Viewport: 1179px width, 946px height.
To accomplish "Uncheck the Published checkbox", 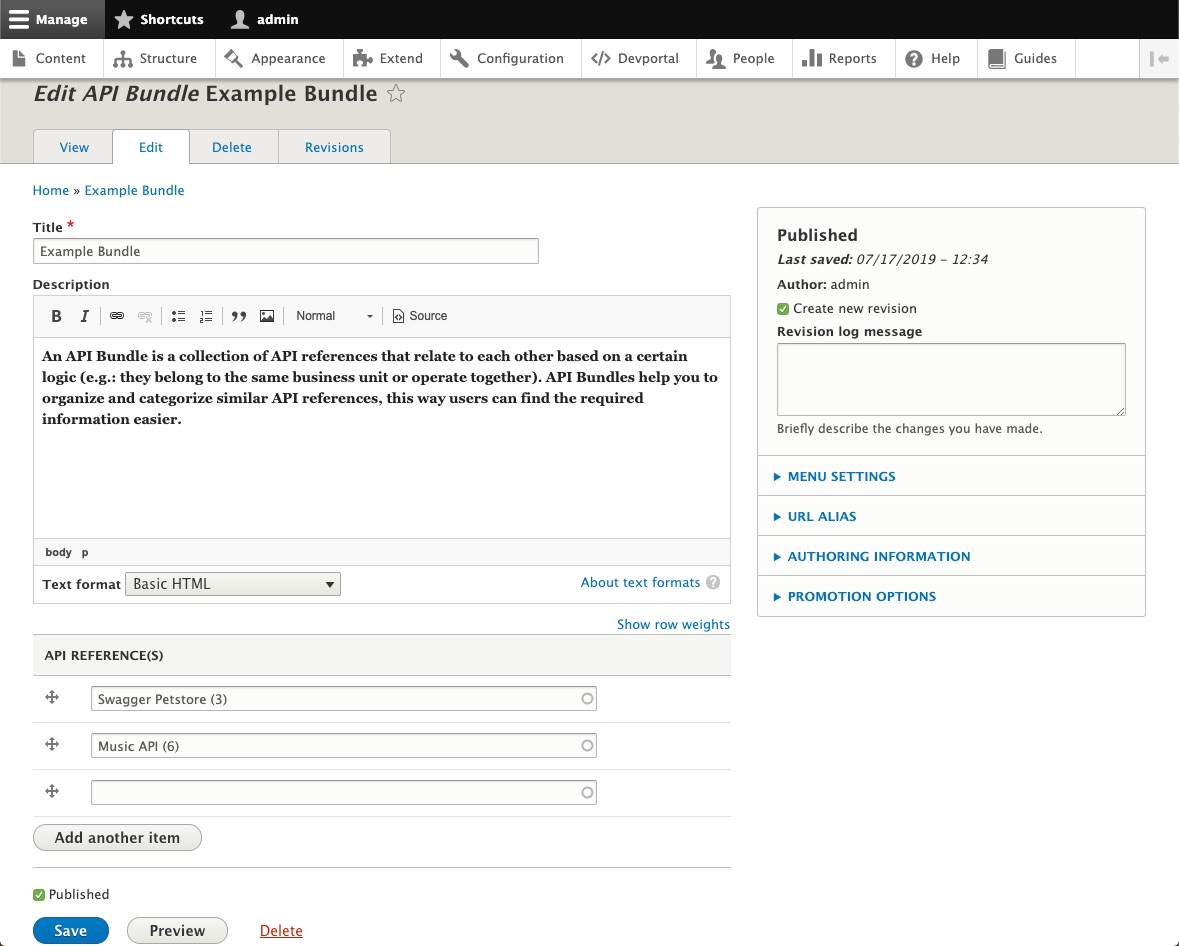I will tap(39, 894).
